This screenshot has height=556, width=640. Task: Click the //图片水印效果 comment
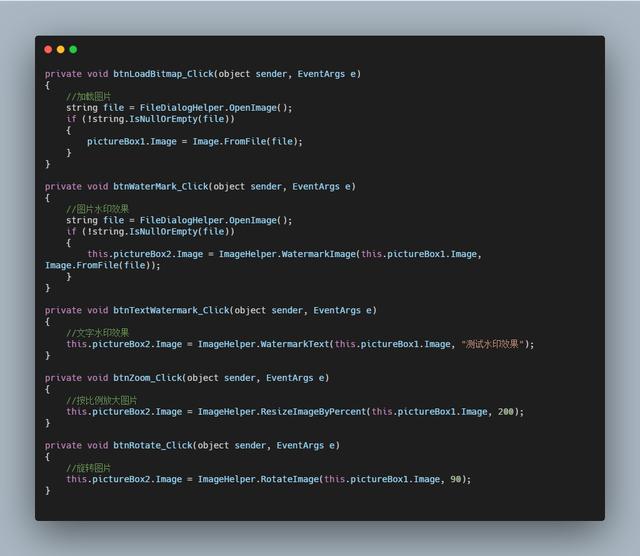(98, 209)
